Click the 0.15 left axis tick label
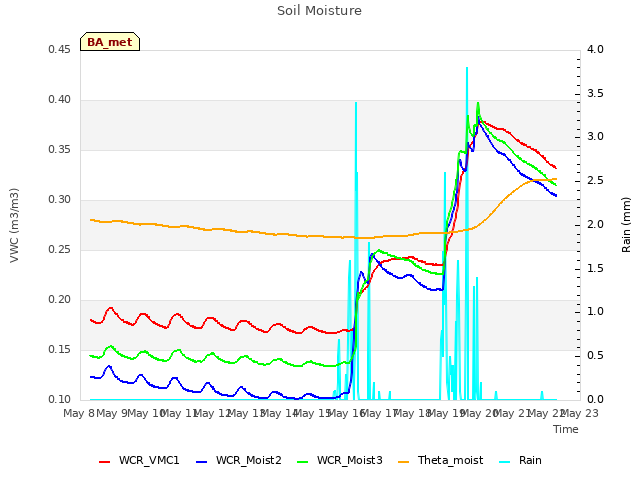640x480 pixels. pyautogui.click(x=59, y=349)
